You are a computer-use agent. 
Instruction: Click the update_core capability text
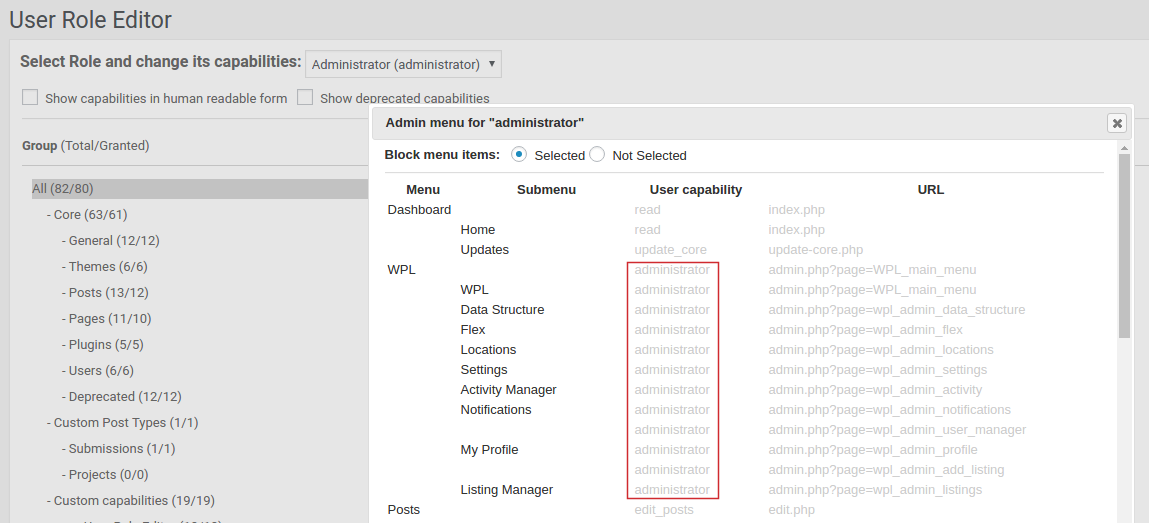click(670, 250)
